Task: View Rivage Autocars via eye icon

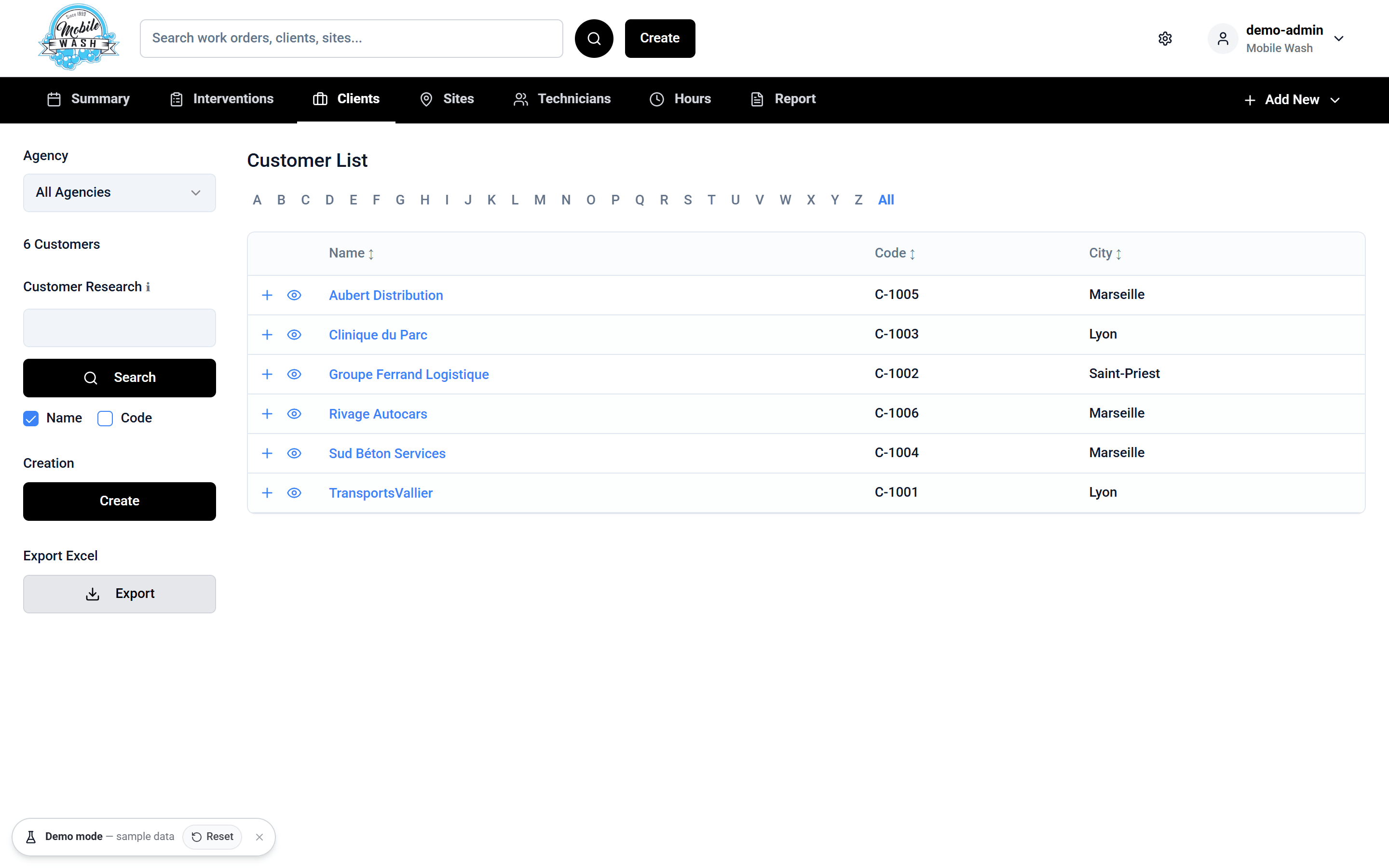Action: (294, 414)
